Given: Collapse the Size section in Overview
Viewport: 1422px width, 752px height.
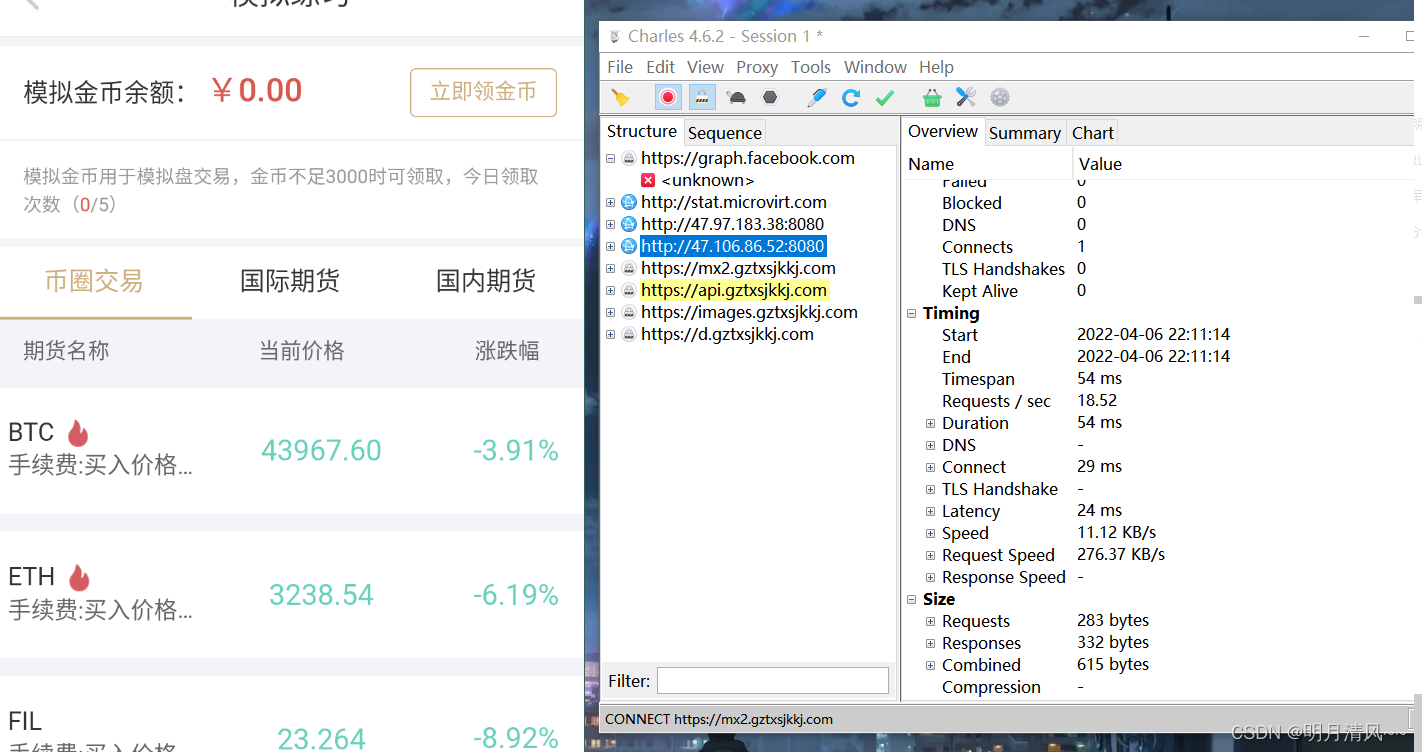Looking at the screenshot, I should click(x=912, y=599).
